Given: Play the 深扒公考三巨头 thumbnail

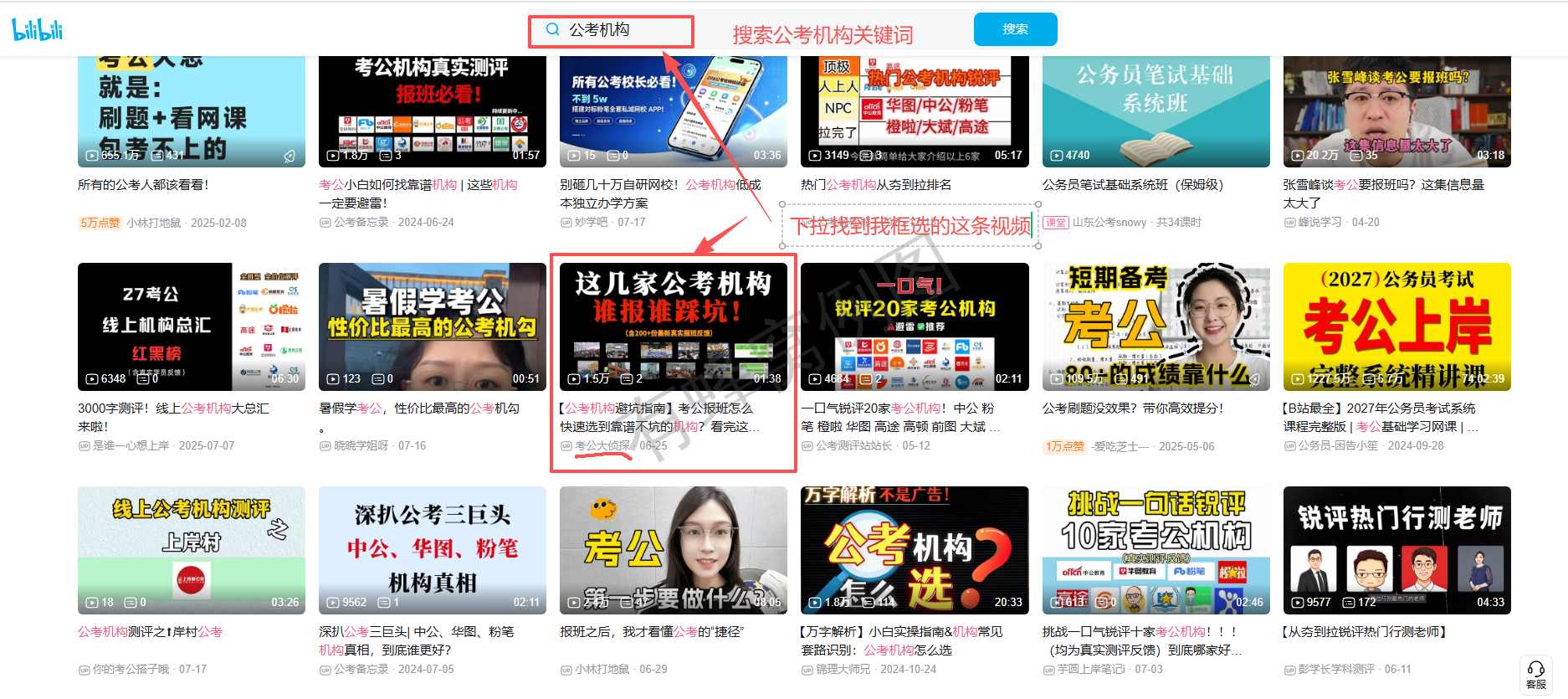Looking at the screenshot, I should pos(433,550).
